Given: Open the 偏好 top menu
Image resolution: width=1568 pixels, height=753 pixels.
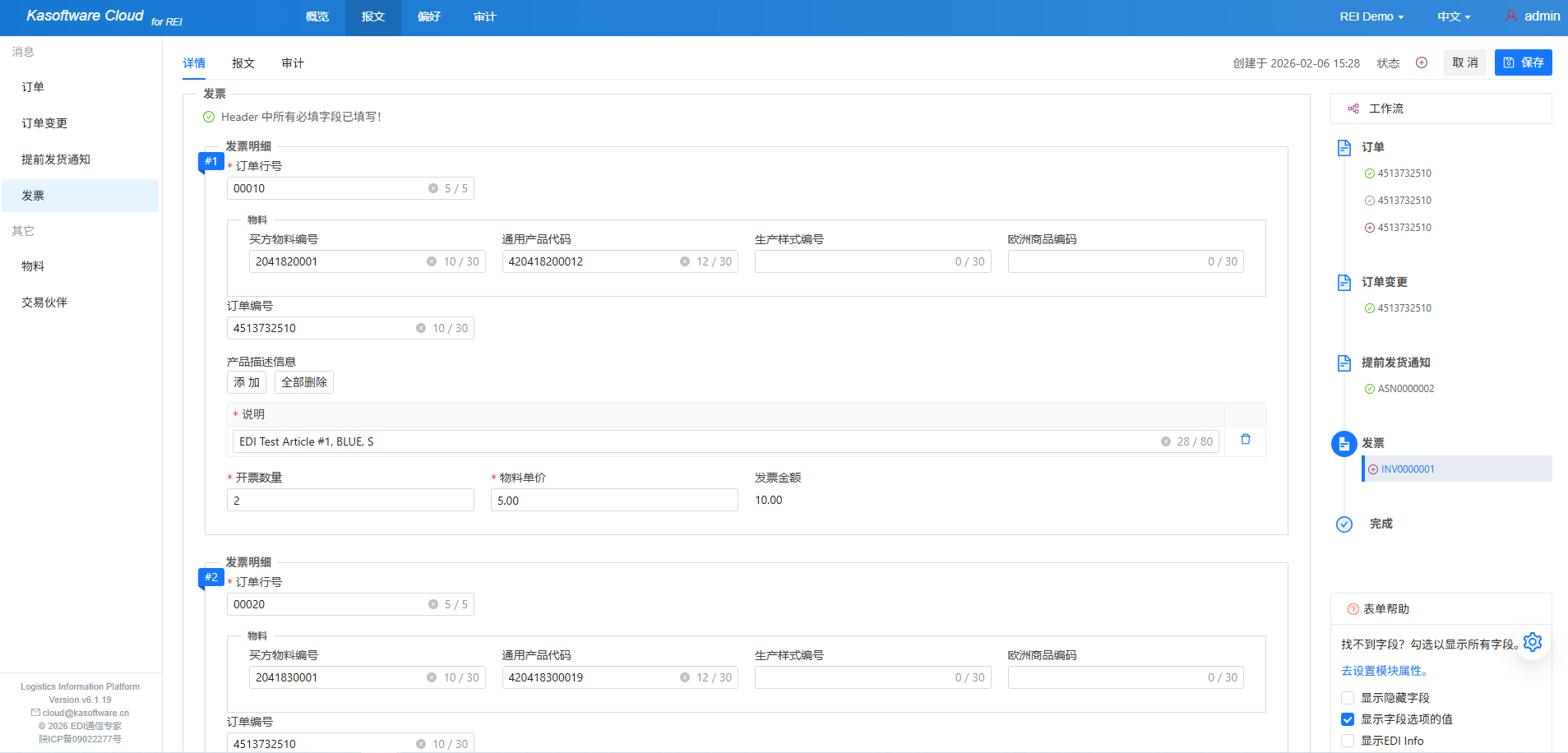Looking at the screenshot, I should click(428, 16).
